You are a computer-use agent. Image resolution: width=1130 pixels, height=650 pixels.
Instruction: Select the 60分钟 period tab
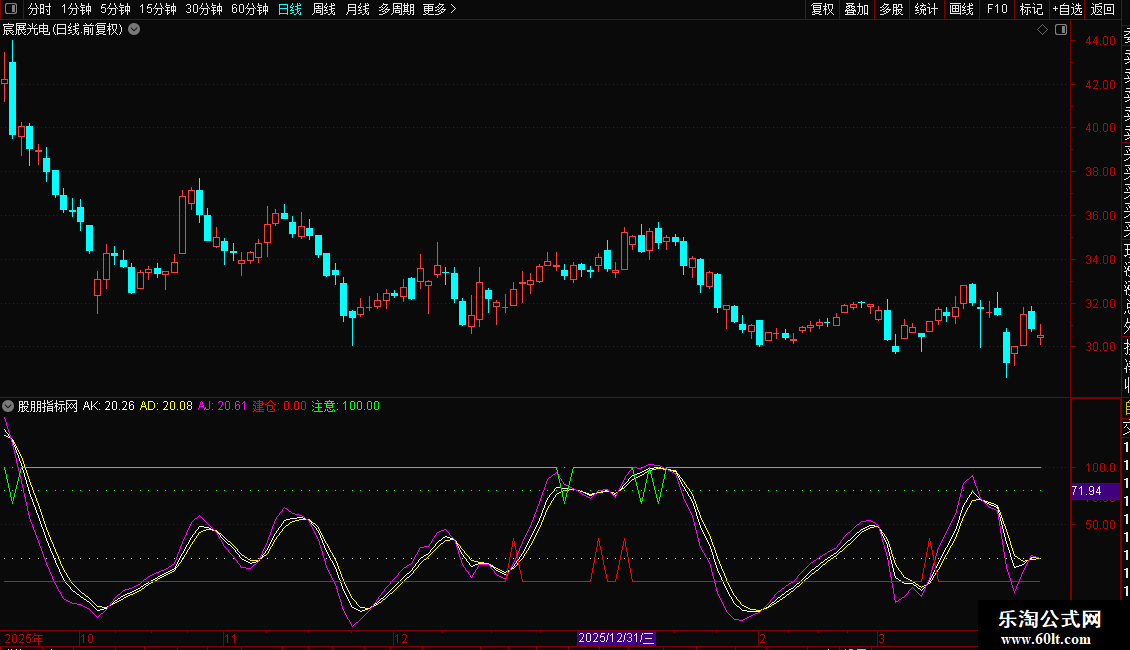click(250, 9)
